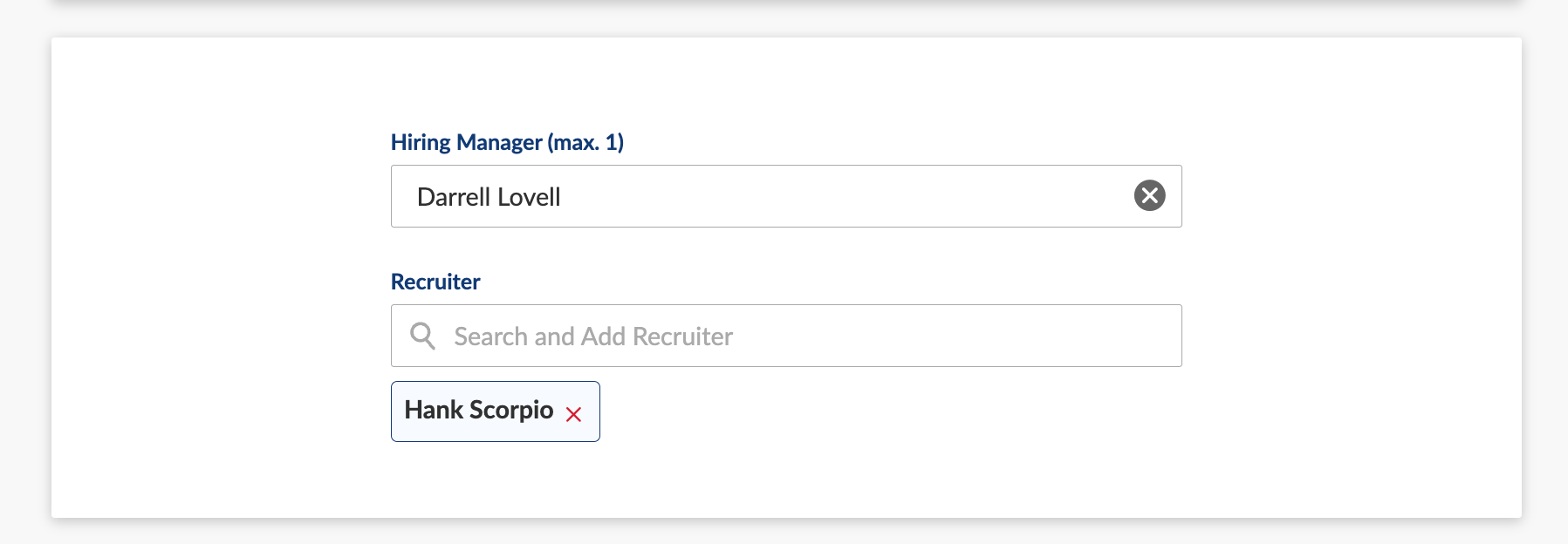Select the Darrell Lovell name text
Image resolution: width=1568 pixels, height=544 pixels.
[489, 197]
